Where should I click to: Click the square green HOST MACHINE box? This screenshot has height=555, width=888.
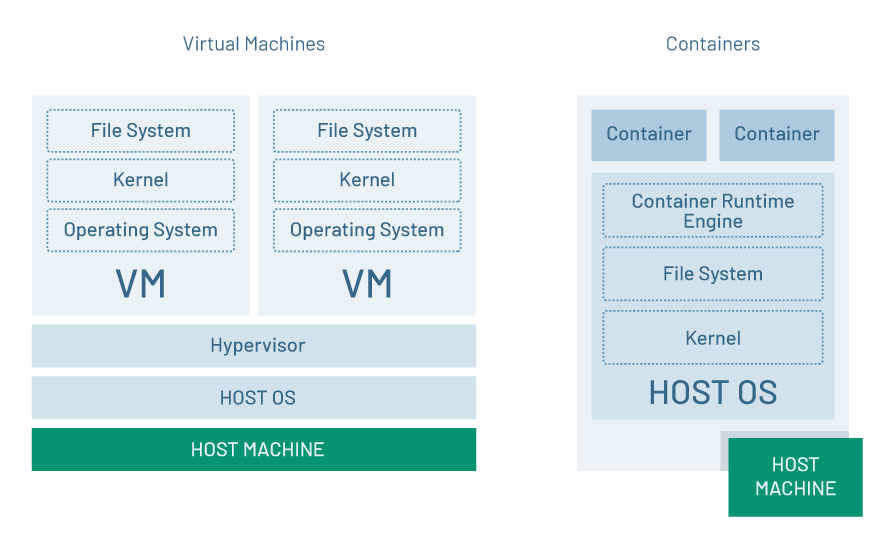[795, 477]
